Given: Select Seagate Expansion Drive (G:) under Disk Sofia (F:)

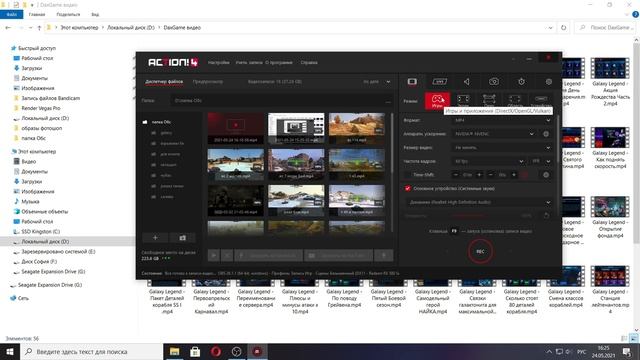Looking at the screenshot, I should coord(53,271).
